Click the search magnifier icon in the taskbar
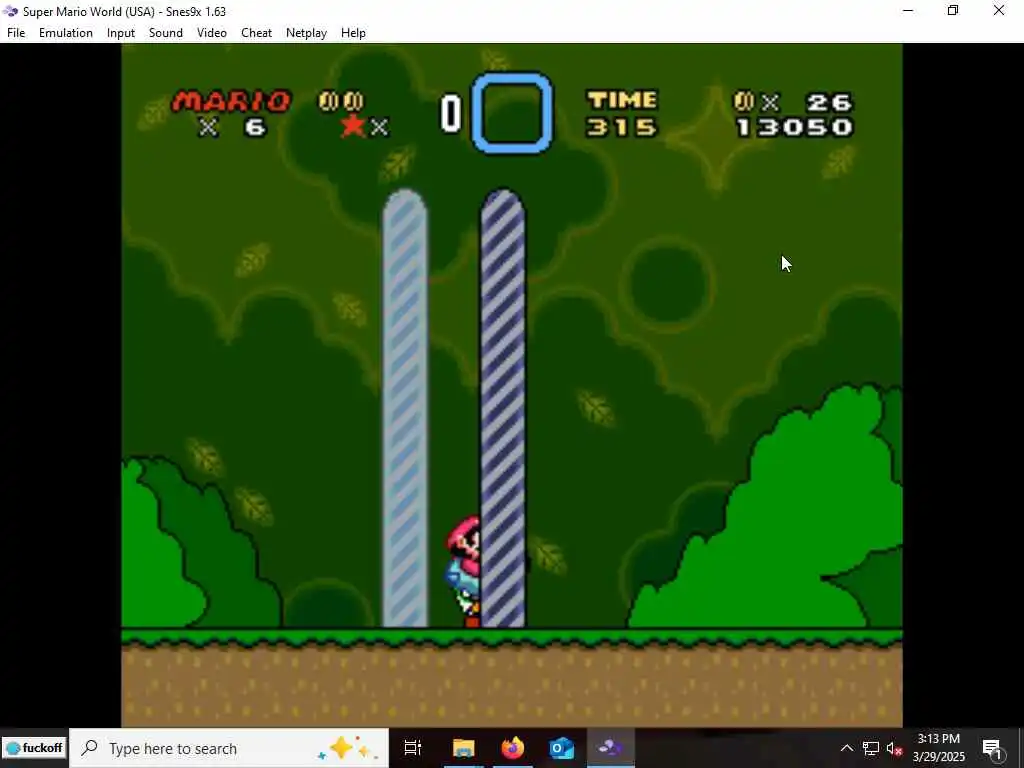This screenshot has width=1024, height=768. pyautogui.click(x=89, y=748)
